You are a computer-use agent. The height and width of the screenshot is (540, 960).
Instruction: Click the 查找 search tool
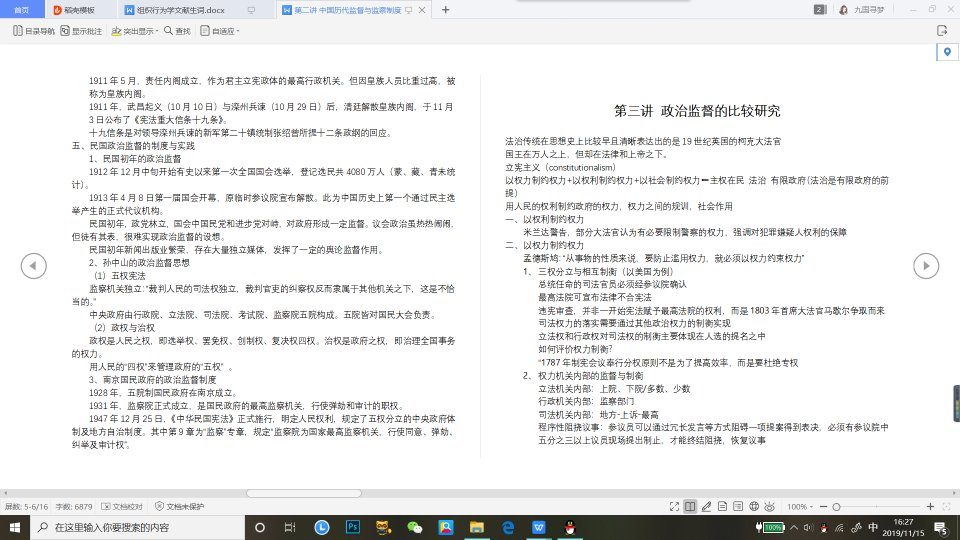[x=177, y=31]
